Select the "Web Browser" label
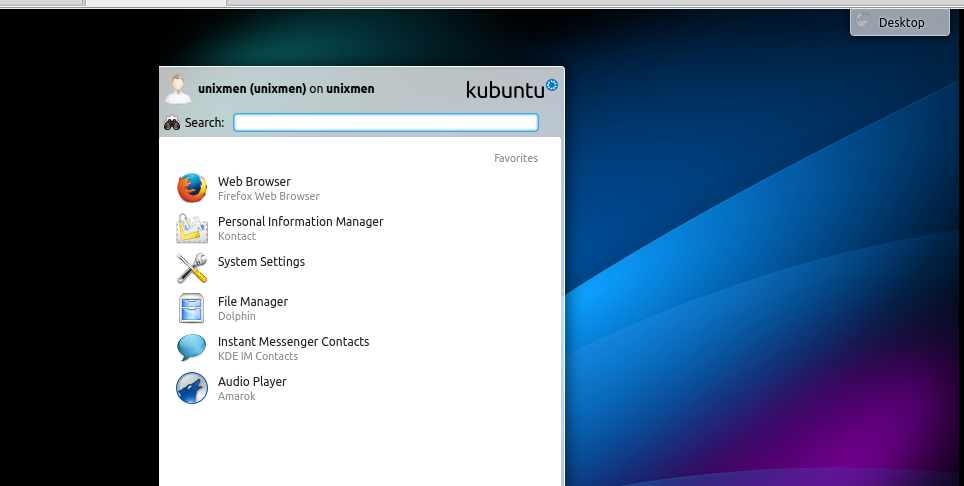The image size is (964, 486). [254, 181]
